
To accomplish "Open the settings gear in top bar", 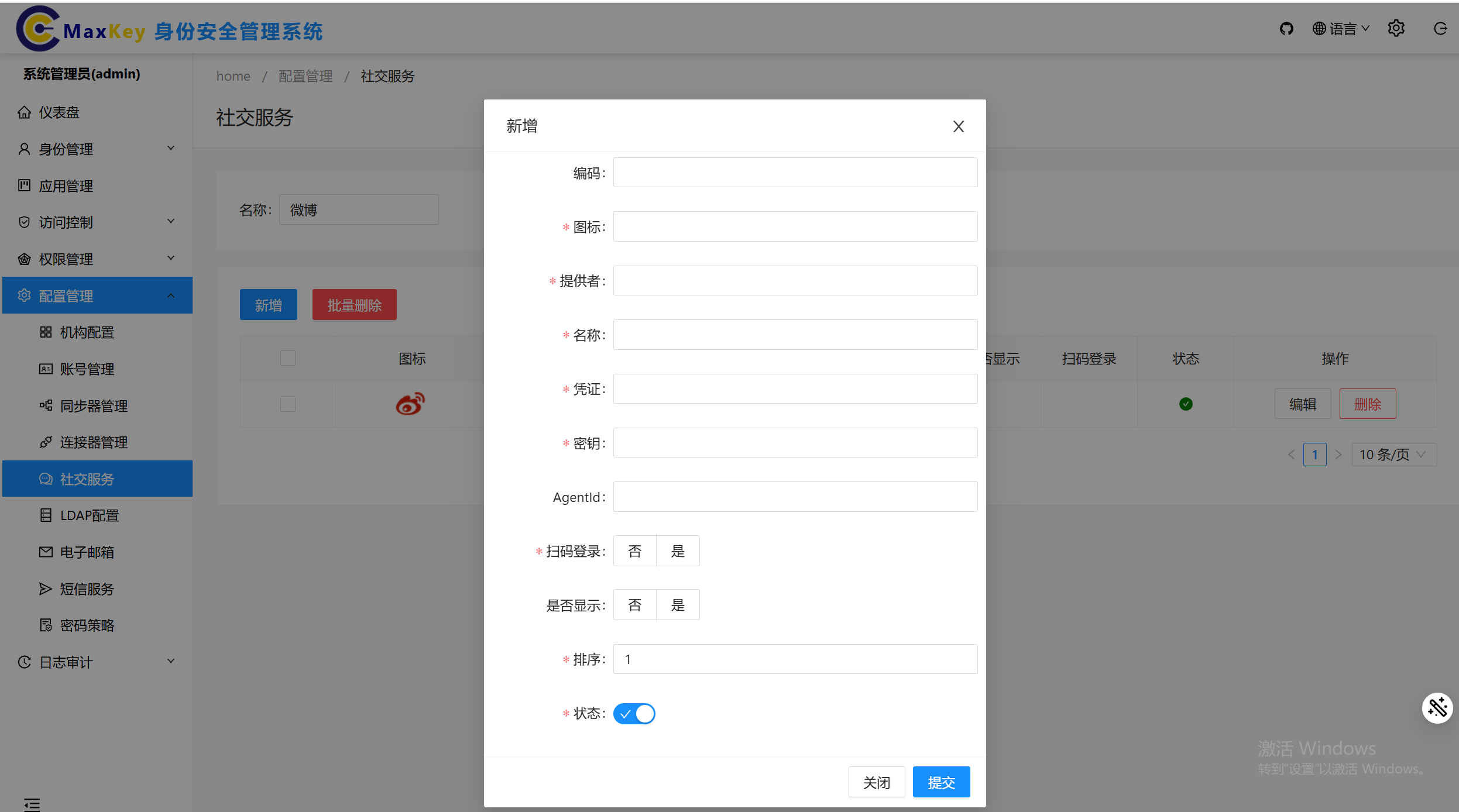I will pyautogui.click(x=1396, y=29).
